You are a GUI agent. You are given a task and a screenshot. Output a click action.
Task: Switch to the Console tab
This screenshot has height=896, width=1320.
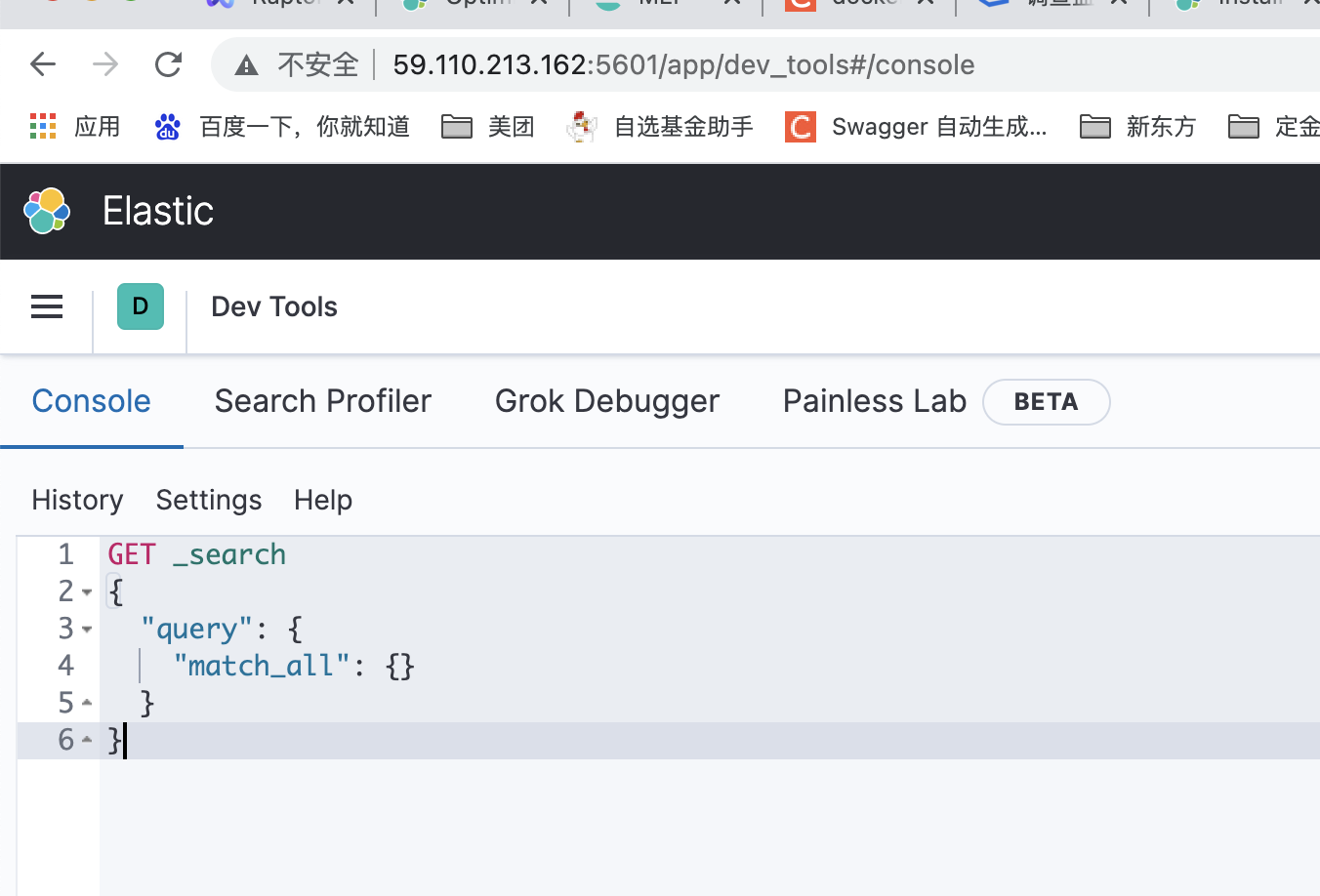point(92,401)
